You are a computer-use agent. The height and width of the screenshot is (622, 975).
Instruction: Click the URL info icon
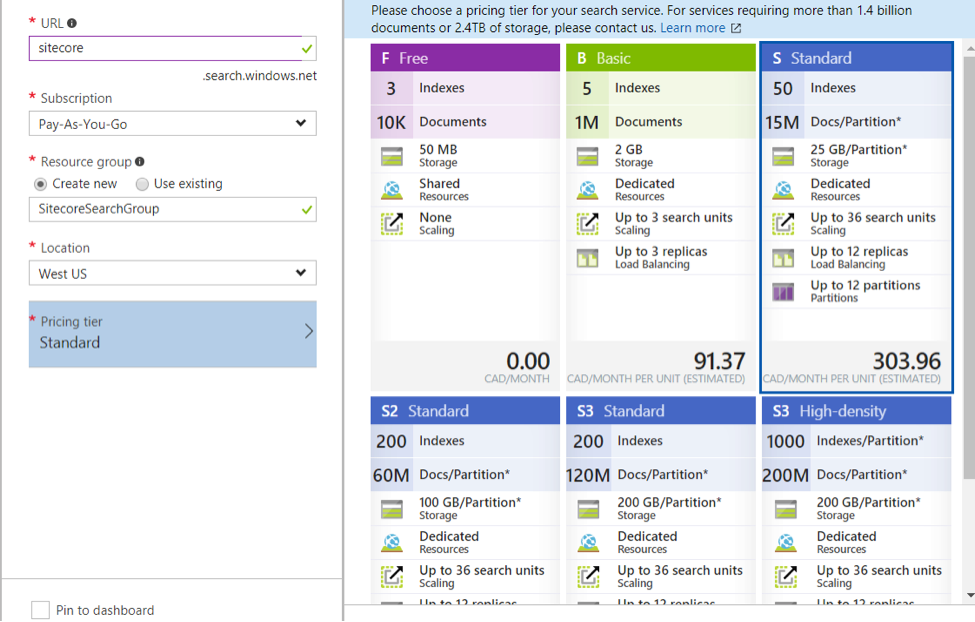click(72, 23)
